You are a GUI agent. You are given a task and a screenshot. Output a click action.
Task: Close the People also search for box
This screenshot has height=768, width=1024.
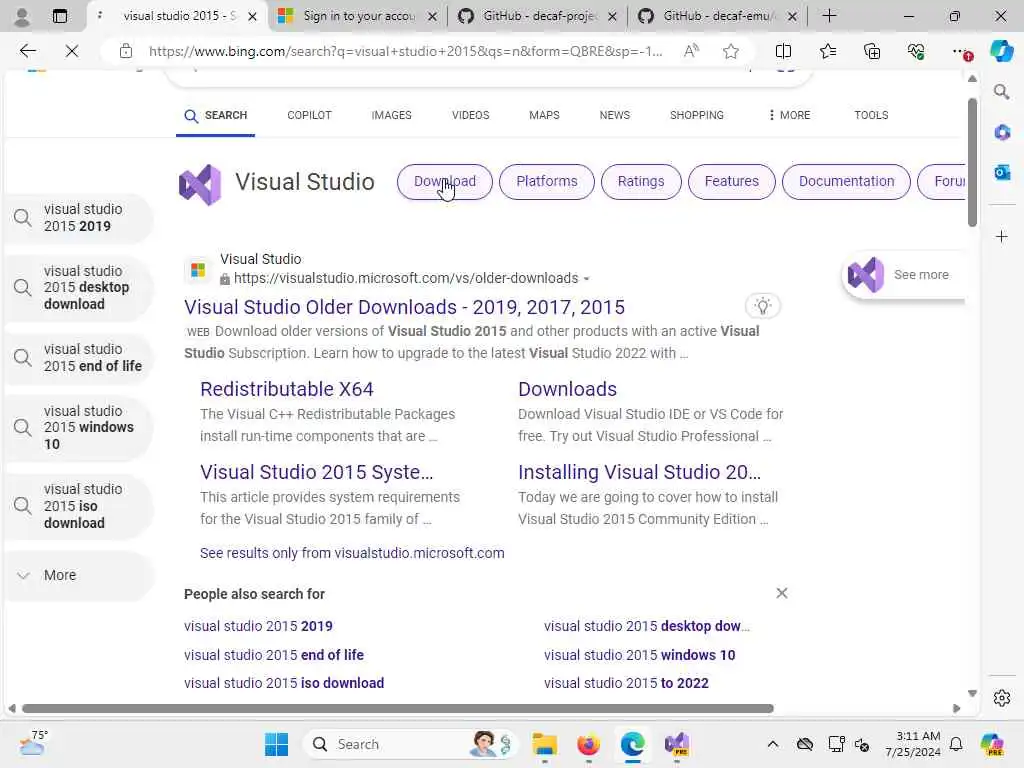pyautogui.click(x=782, y=593)
